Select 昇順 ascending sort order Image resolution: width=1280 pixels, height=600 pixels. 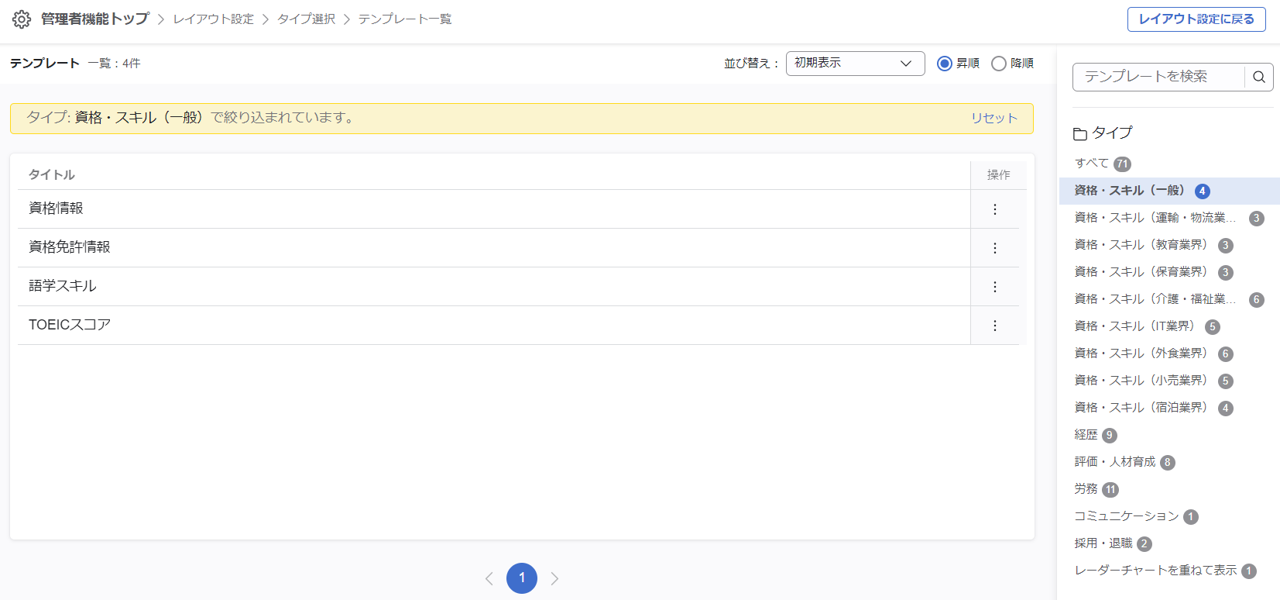(945, 63)
